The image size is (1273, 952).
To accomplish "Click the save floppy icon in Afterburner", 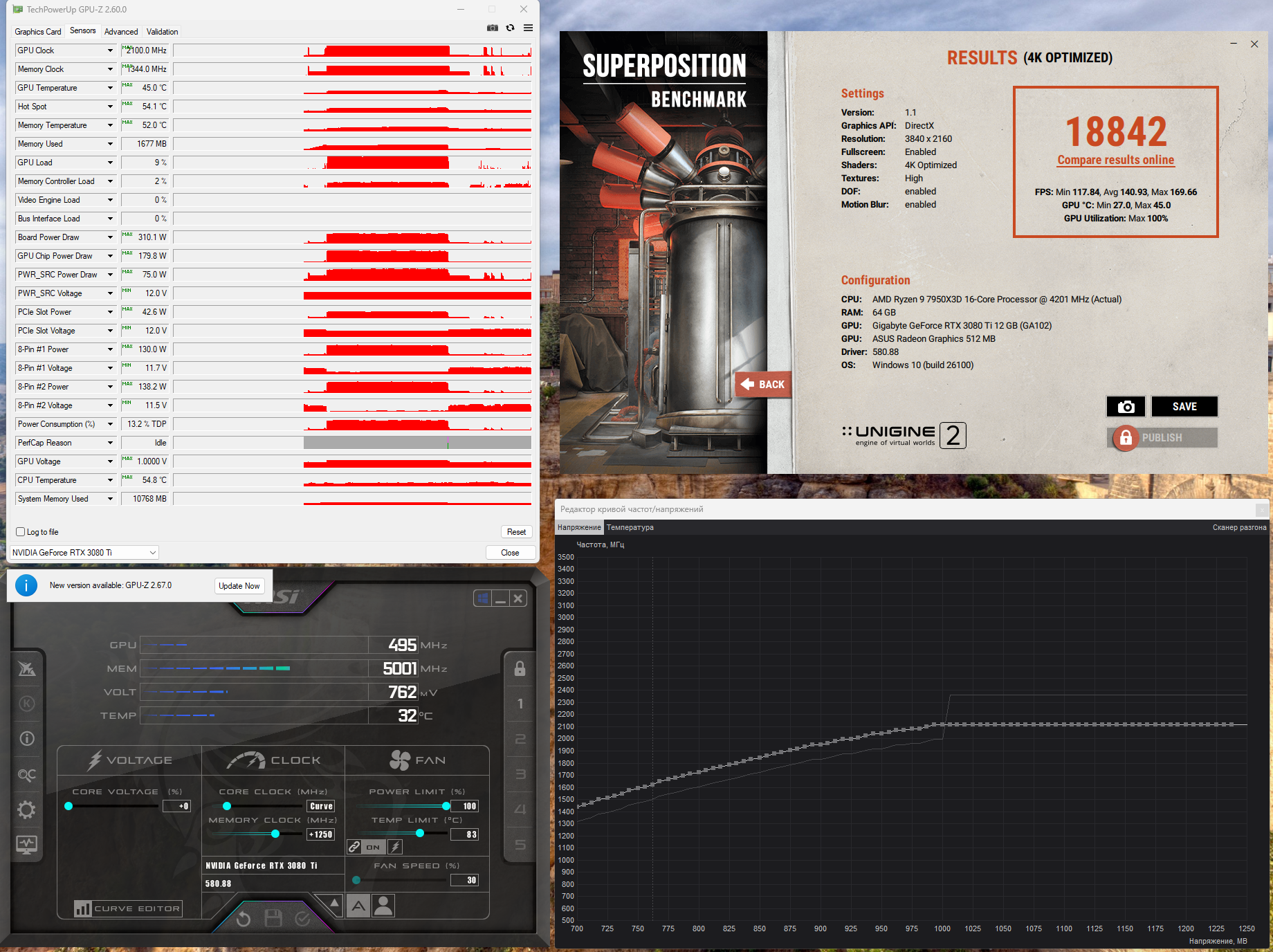I will click(x=273, y=919).
